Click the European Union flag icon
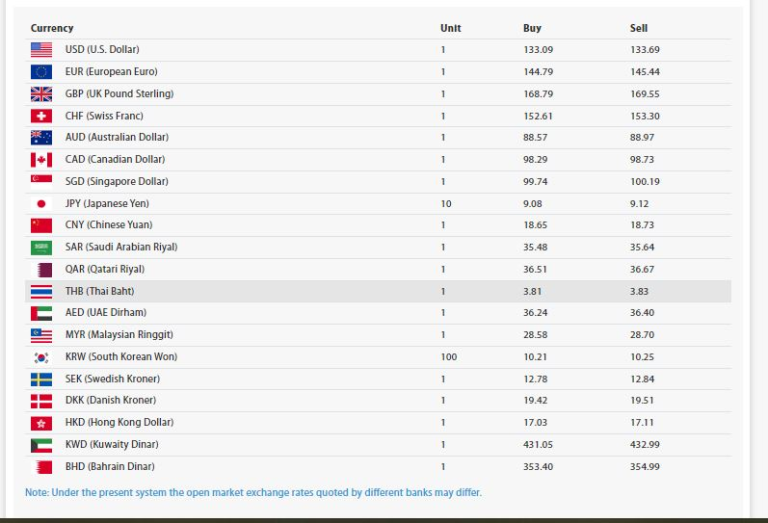The image size is (768, 523). pyautogui.click(x=41, y=71)
